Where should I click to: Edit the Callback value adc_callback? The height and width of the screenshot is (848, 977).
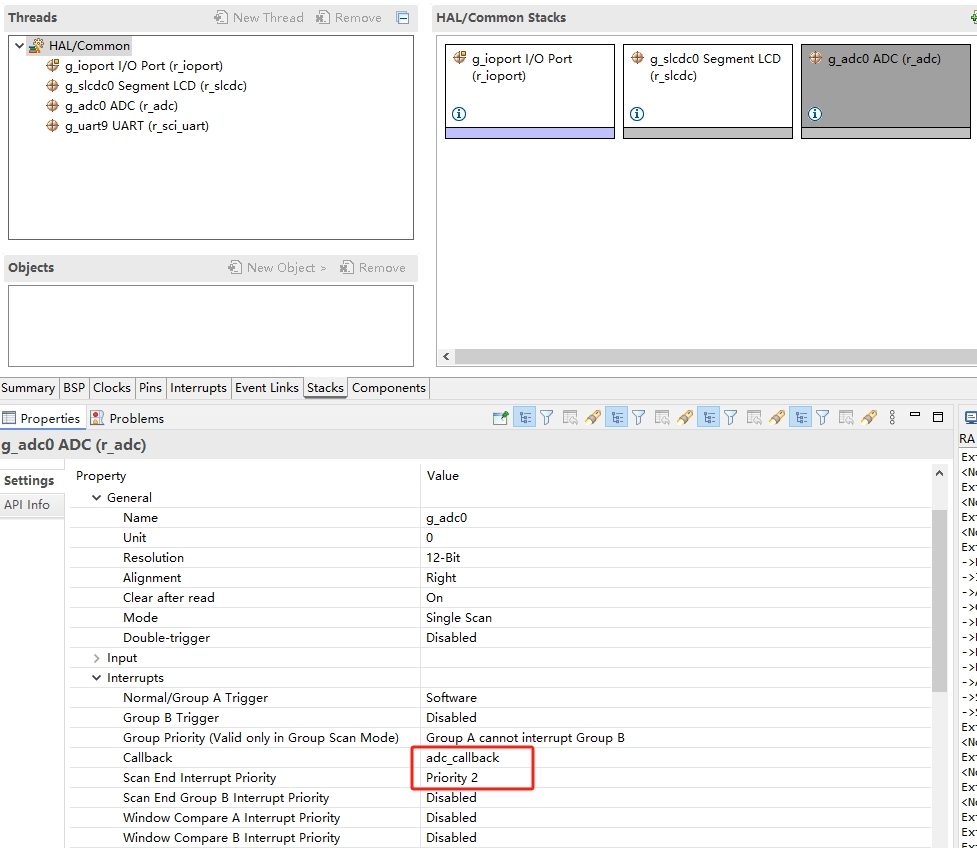(x=676, y=758)
